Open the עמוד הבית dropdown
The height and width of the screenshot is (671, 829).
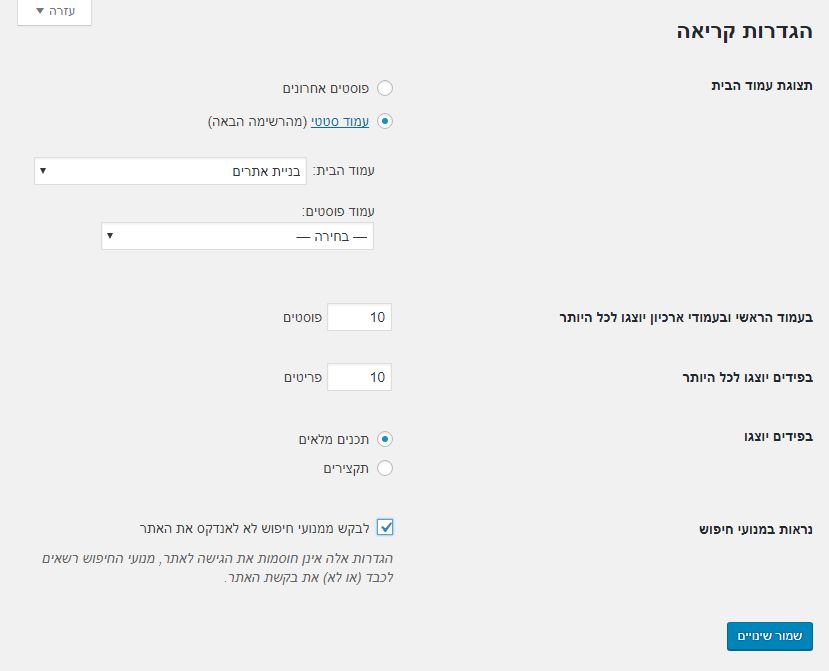tap(170, 171)
